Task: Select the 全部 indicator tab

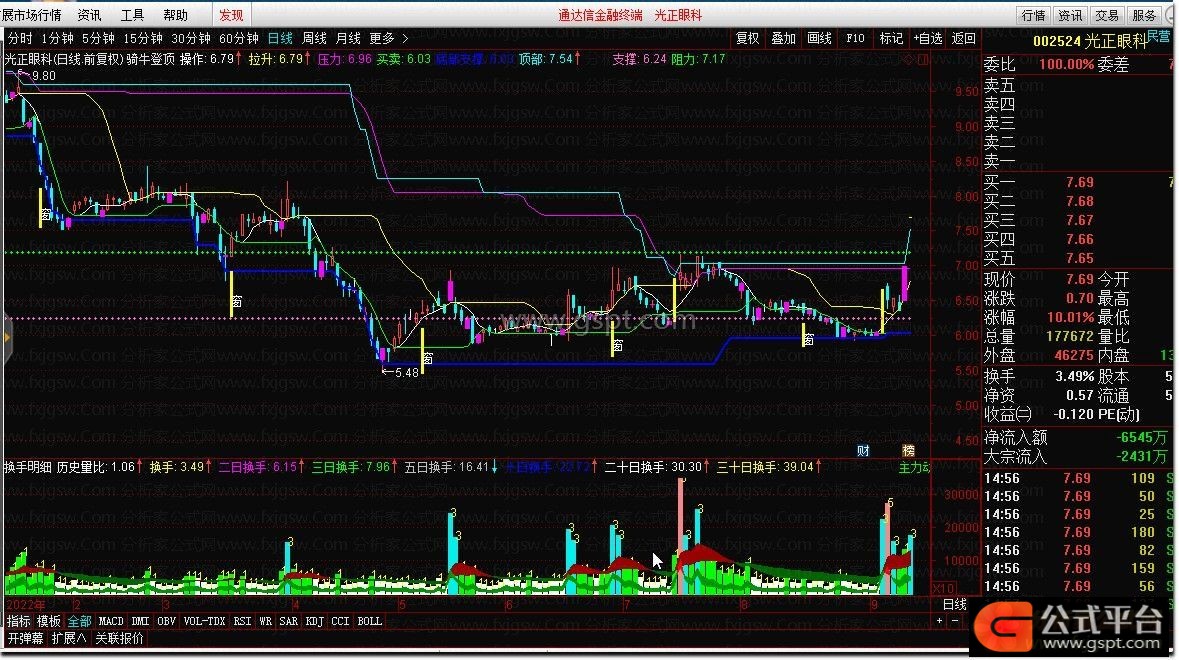Action: pos(79,621)
